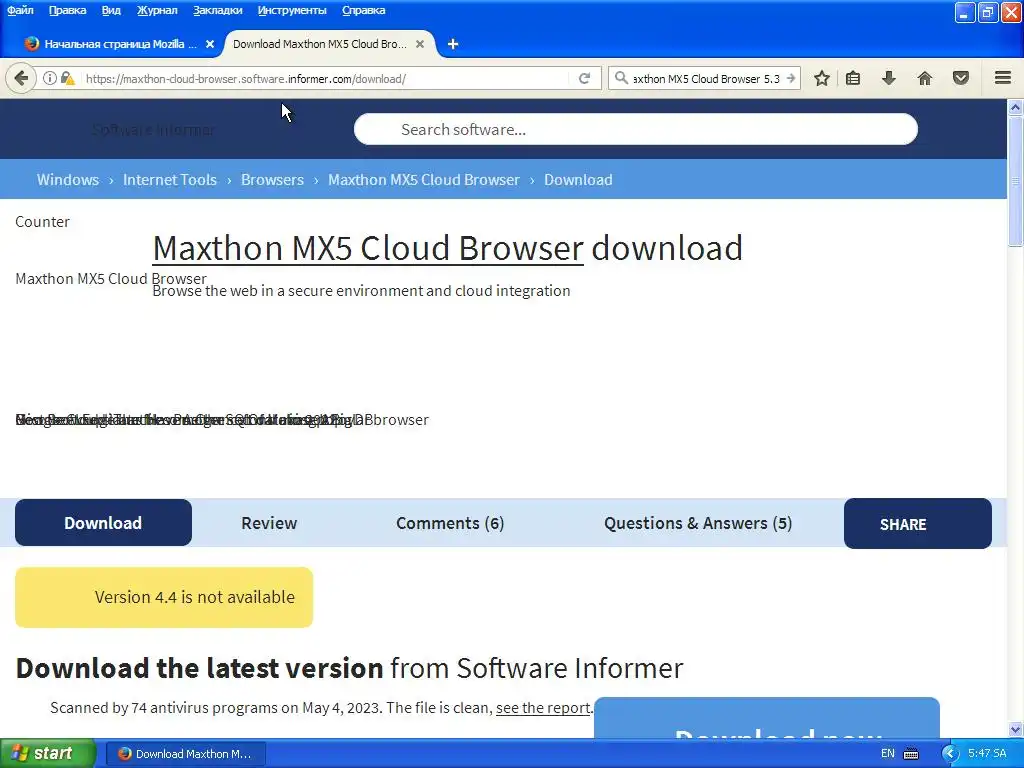
Task: Go to home page with house icon
Action: [x=925, y=78]
